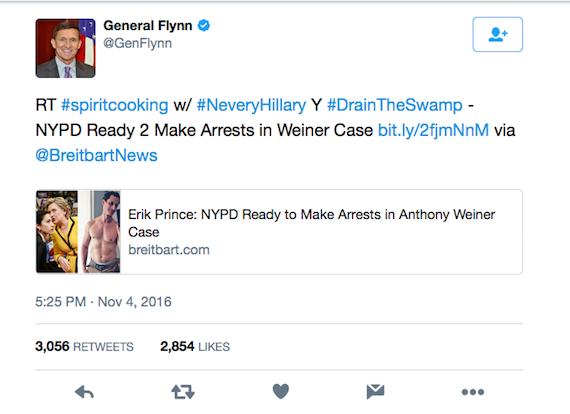Click the reply arrow icon

84,393
